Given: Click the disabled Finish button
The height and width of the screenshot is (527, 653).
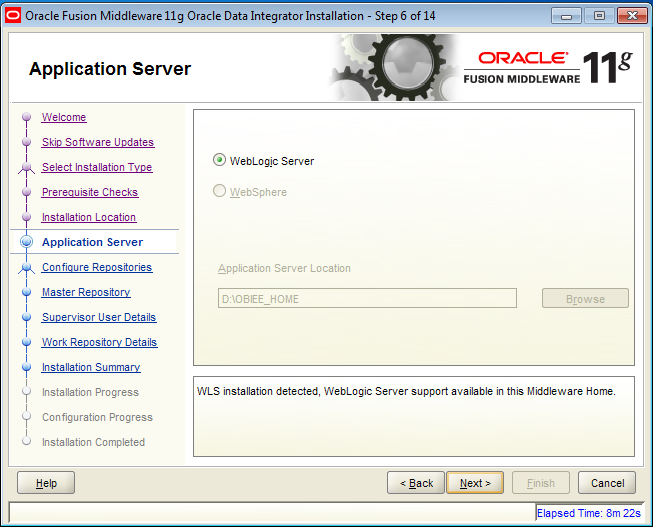Looking at the screenshot, I should [x=541, y=483].
